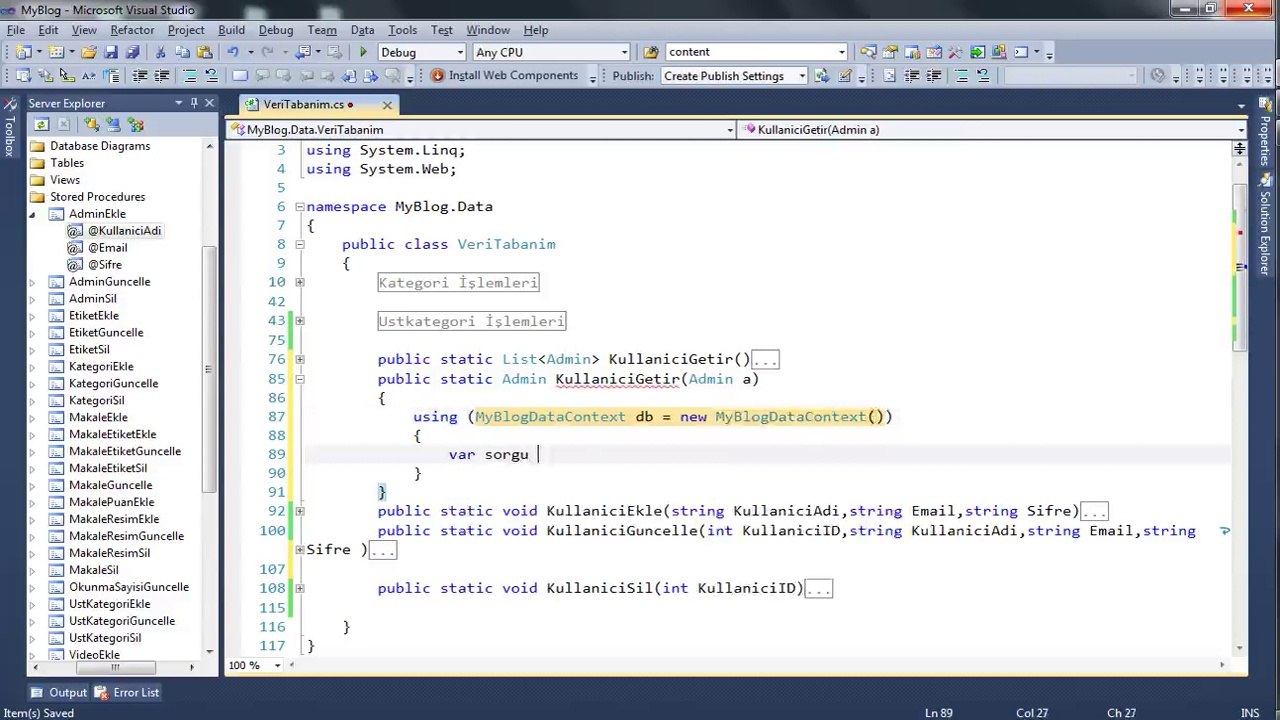Image resolution: width=1280 pixels, height=720 pixels.
Task: Open the content find combo box
Action: (842, 52)
